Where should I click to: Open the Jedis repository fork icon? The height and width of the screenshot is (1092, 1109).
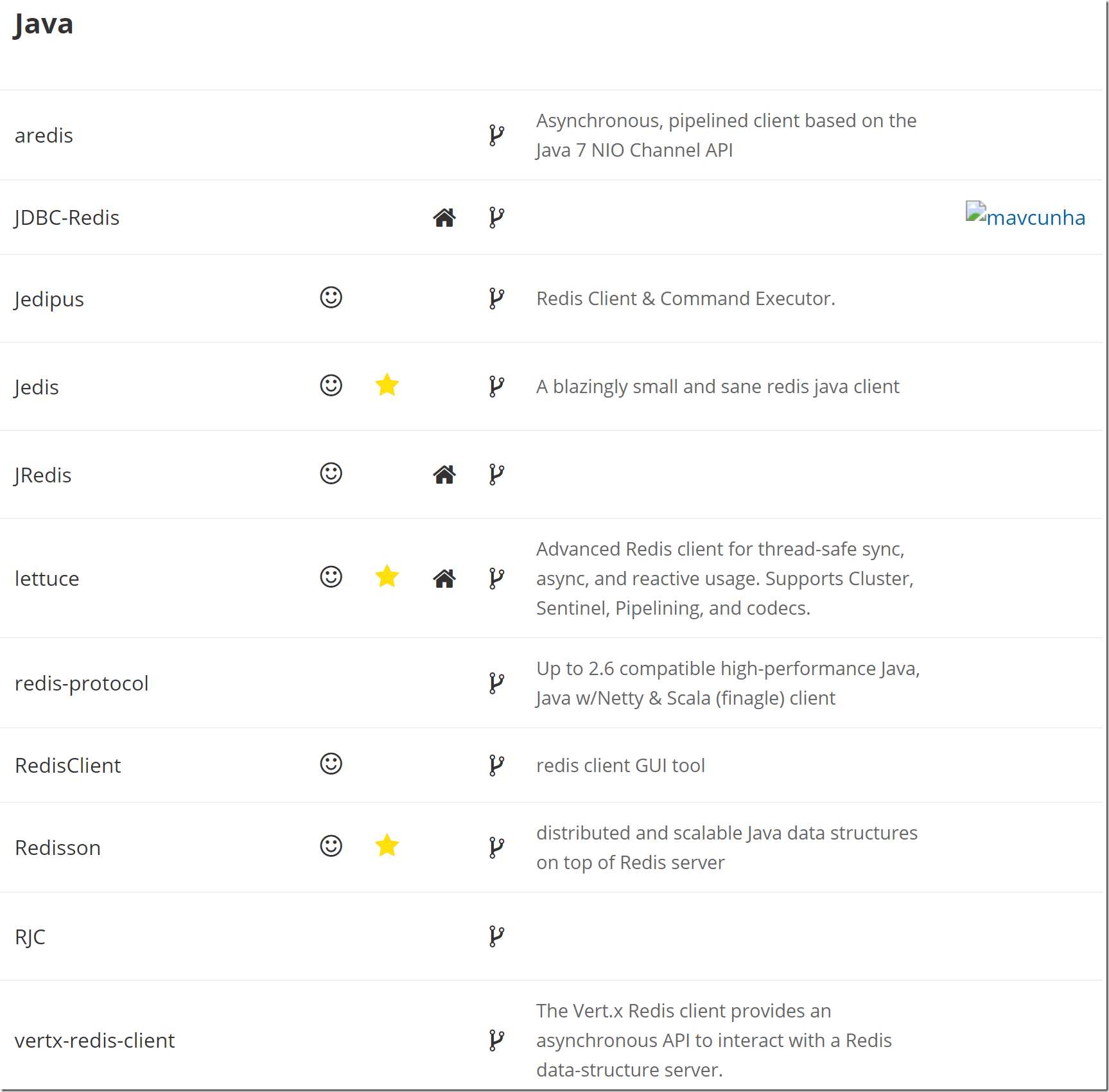pyautogui.click(x=496, y=387)
